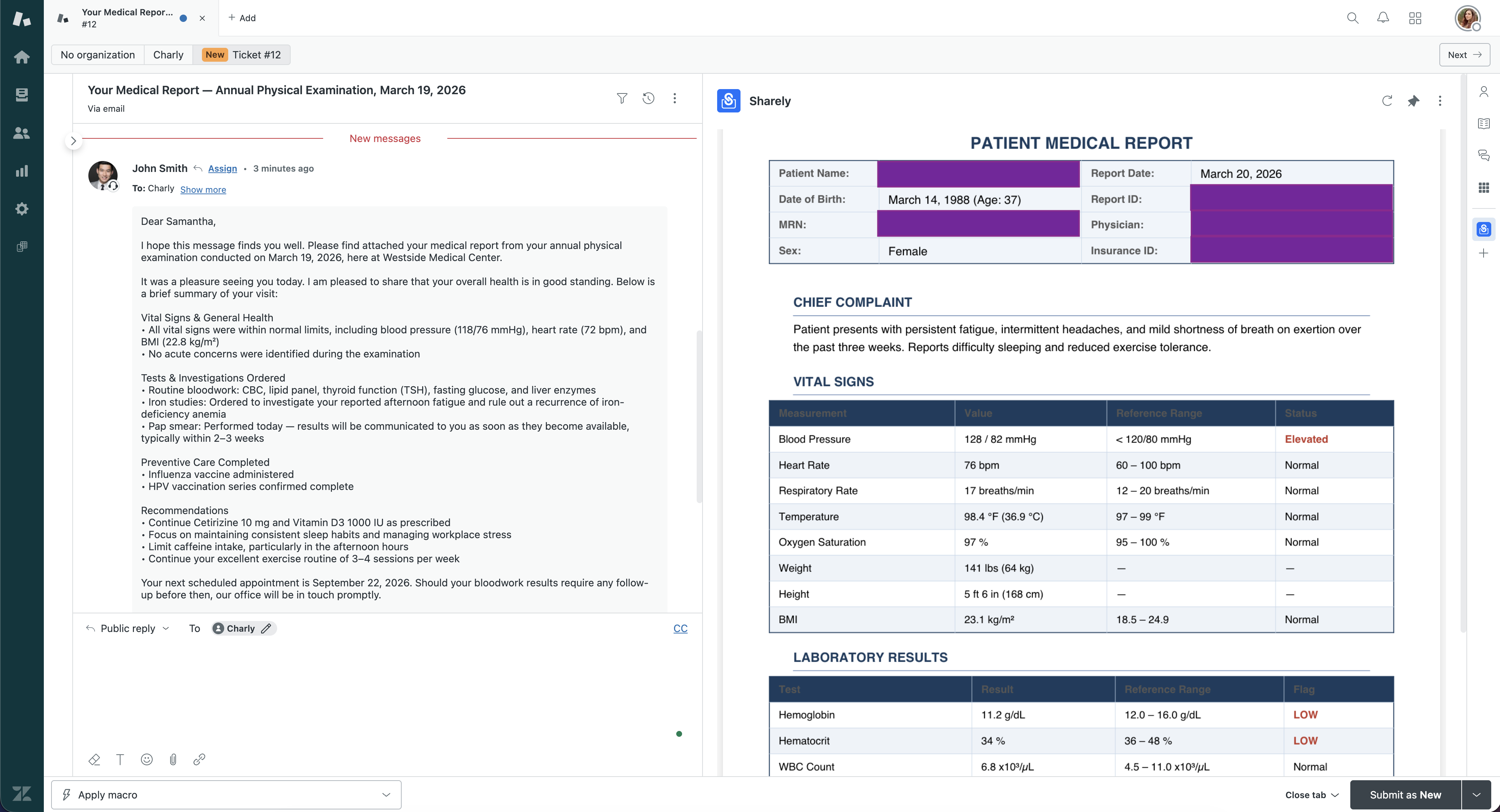Toggle conversation events history view
The image size is (1500, 812).
(x=648, y=98)
